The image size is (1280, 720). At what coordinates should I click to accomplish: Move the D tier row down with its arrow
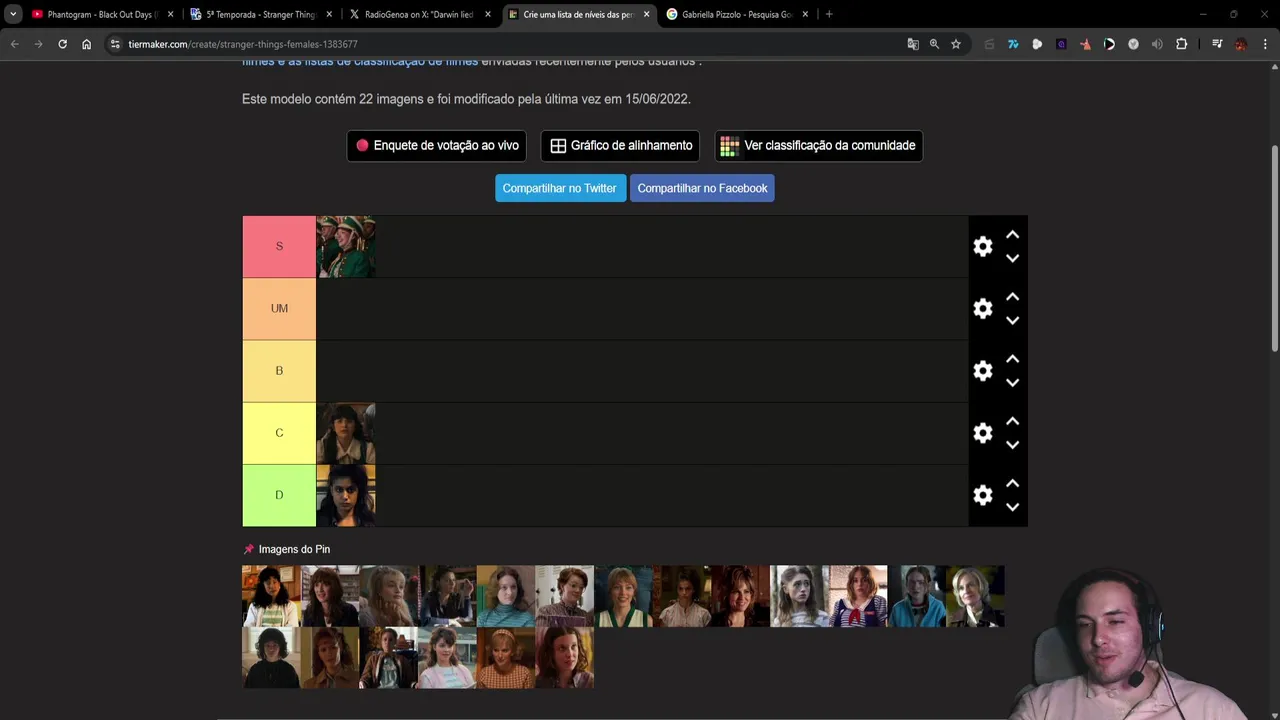1012,506
